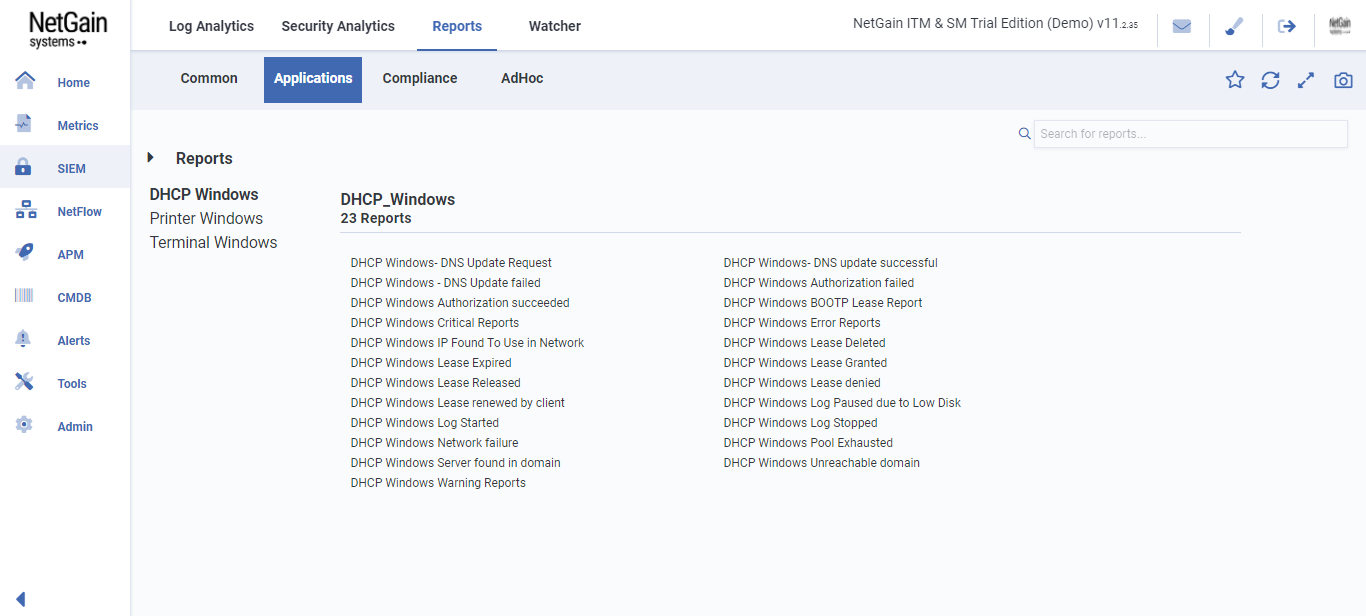Click the refresh icon
1366x616 pixels.
pos(1270,80)
